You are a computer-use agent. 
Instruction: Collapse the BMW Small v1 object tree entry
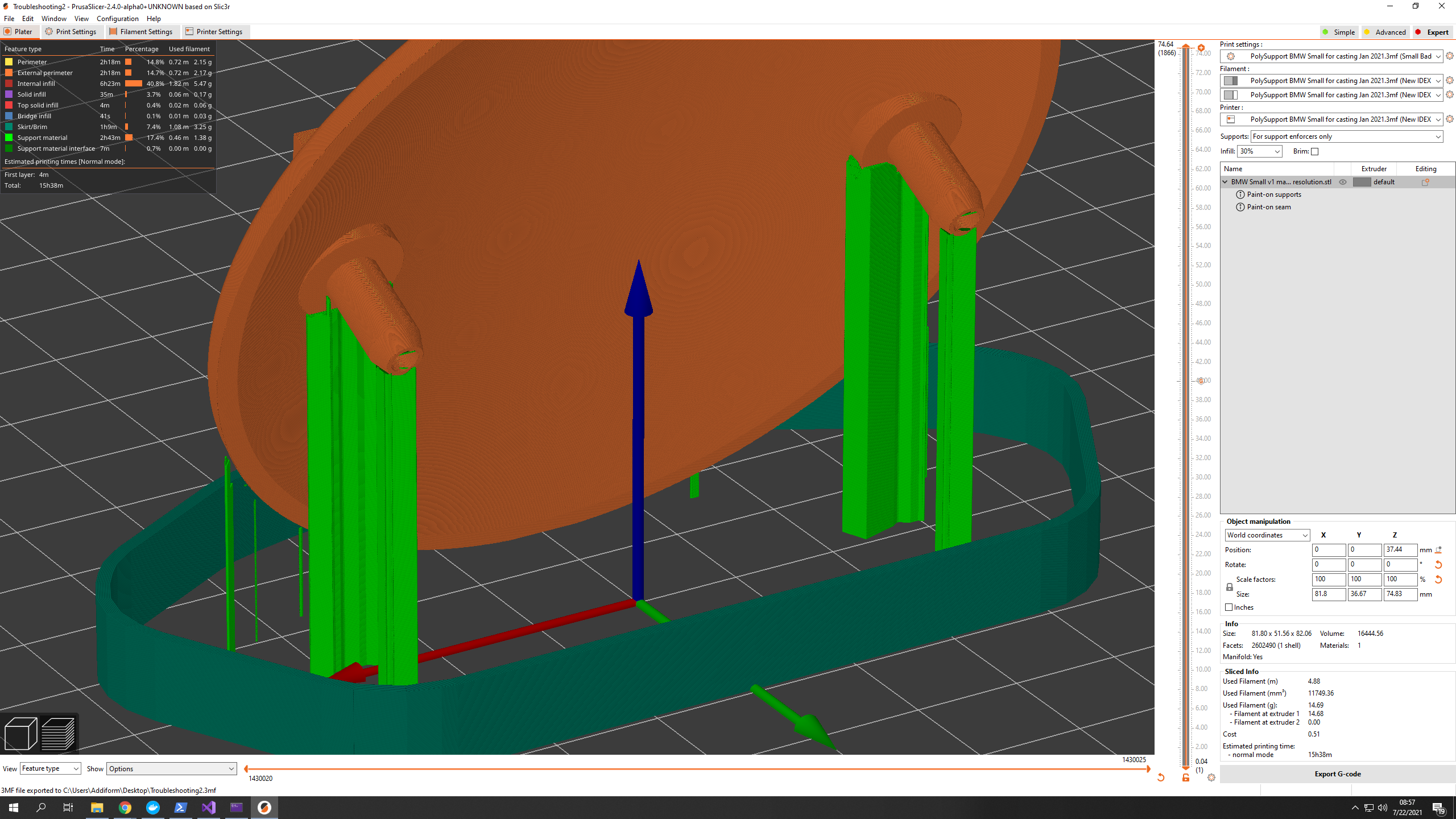[1225, 182]
